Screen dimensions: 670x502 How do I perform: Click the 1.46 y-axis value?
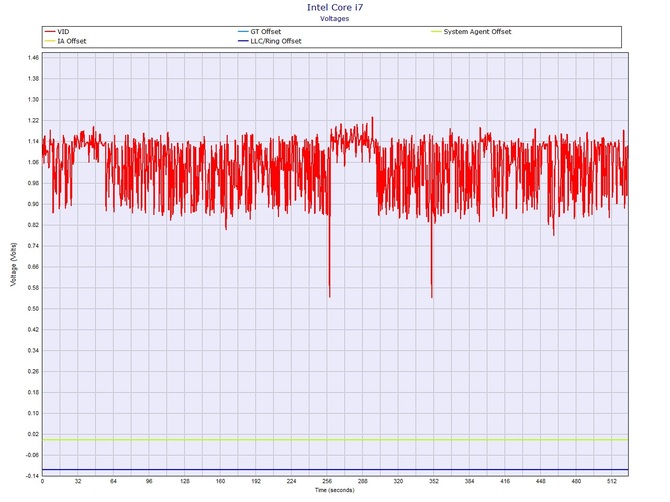tap(34, 57)
